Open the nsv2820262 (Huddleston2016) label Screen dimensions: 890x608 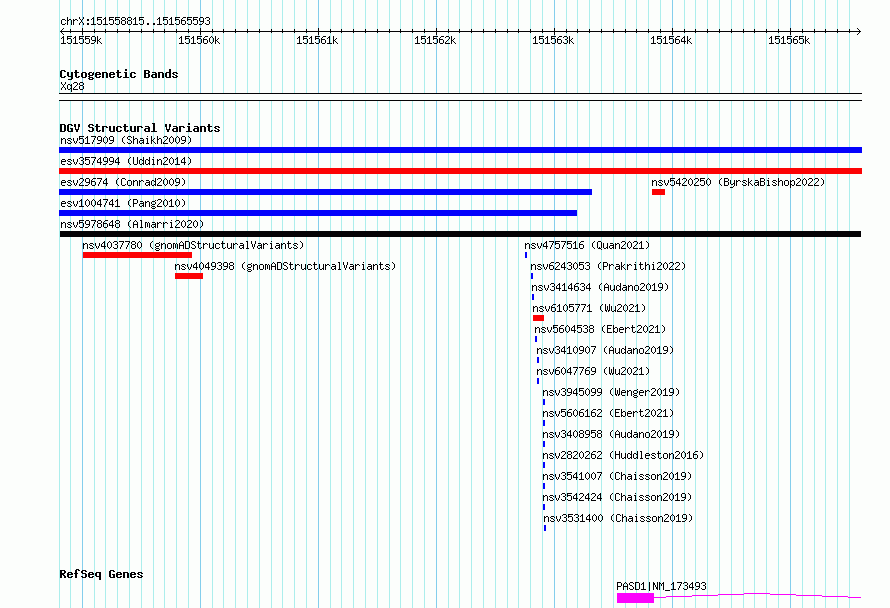click(x=623, y=455)
